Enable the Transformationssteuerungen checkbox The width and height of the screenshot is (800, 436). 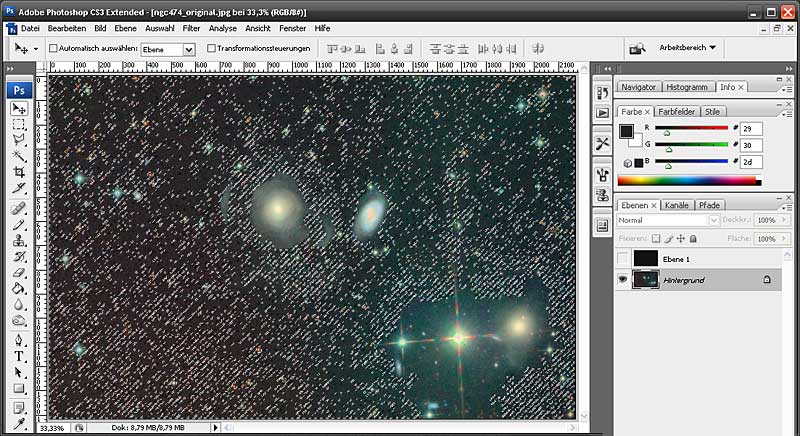point(211,48)
